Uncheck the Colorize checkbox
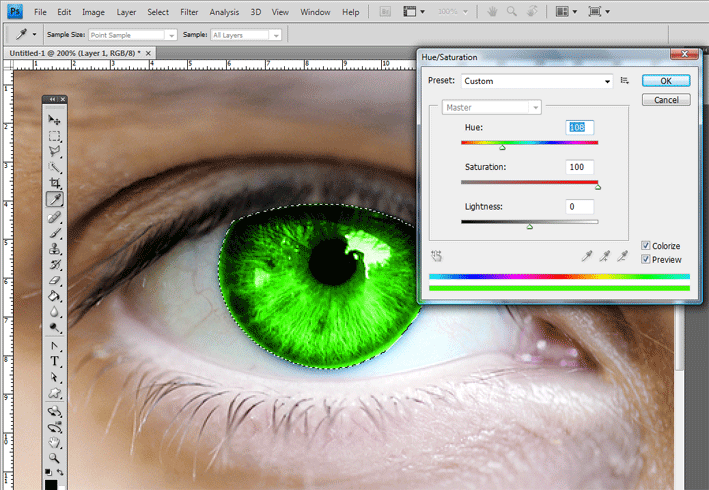The height and width of the screenshot is (490, 709). [646, 245]
